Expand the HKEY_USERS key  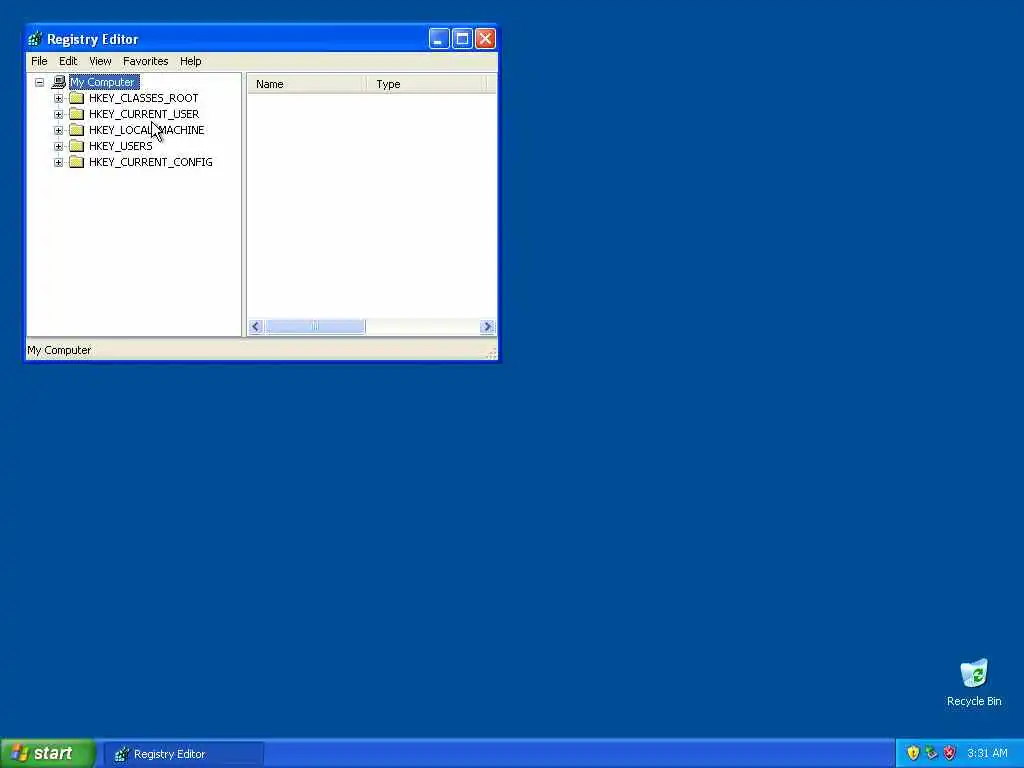[x=58, y=146]
